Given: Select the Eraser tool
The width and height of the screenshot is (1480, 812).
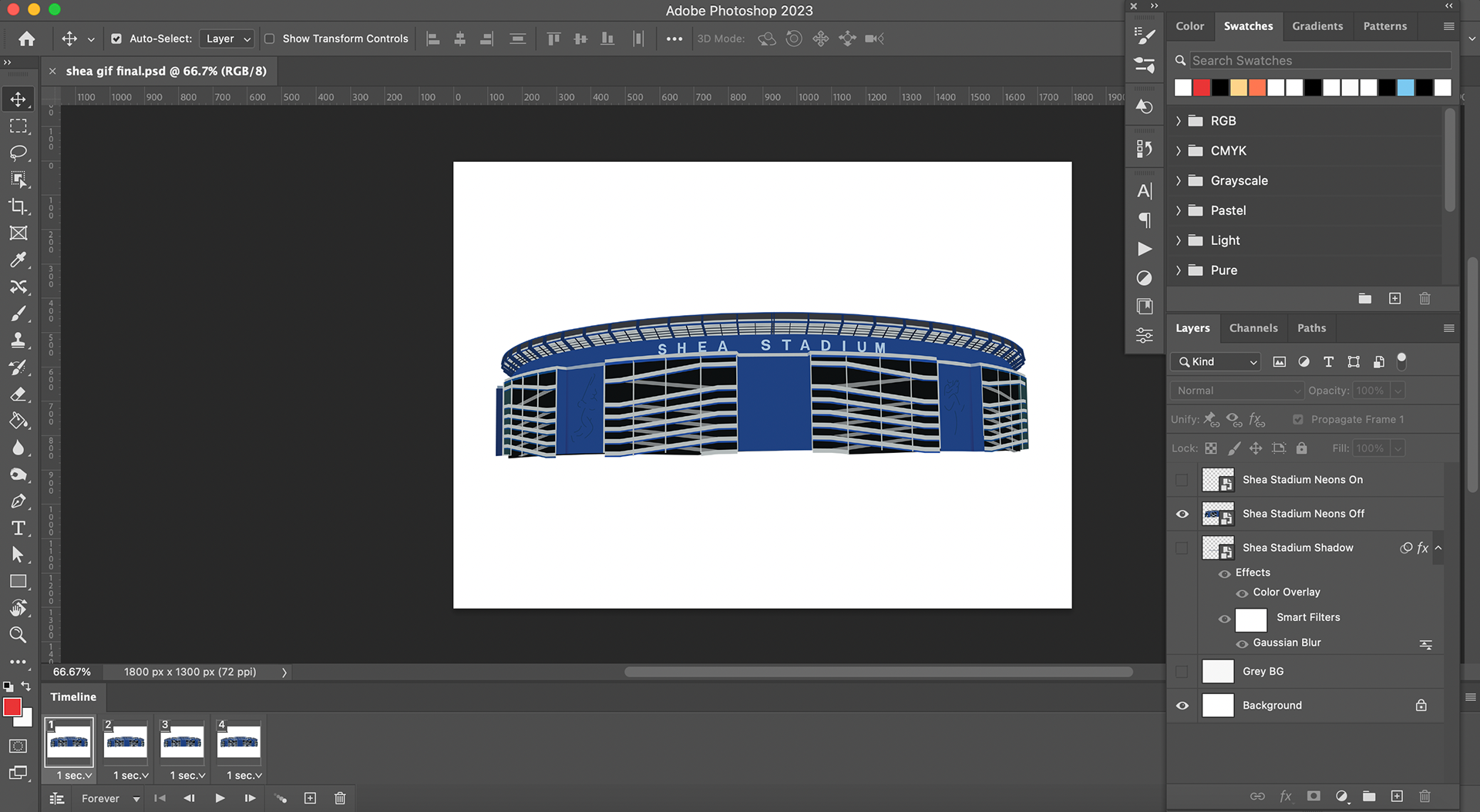Looking at the screenshot, I should click(x=18, y=394).
